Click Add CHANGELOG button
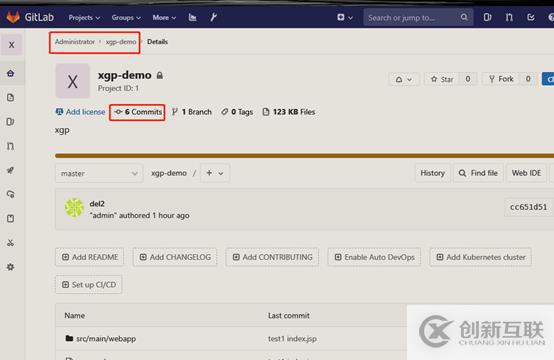 (175, 257)
